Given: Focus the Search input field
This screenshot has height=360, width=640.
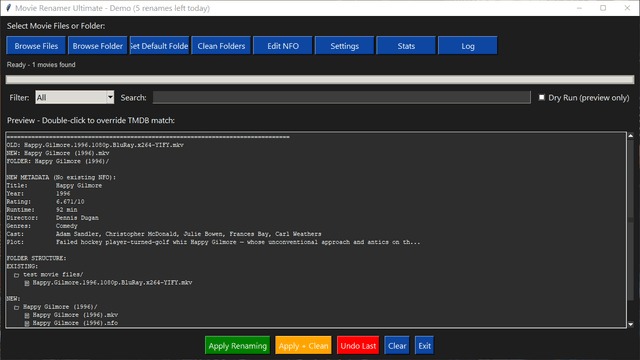Looking at the screenshot, I should coord(342,97).
